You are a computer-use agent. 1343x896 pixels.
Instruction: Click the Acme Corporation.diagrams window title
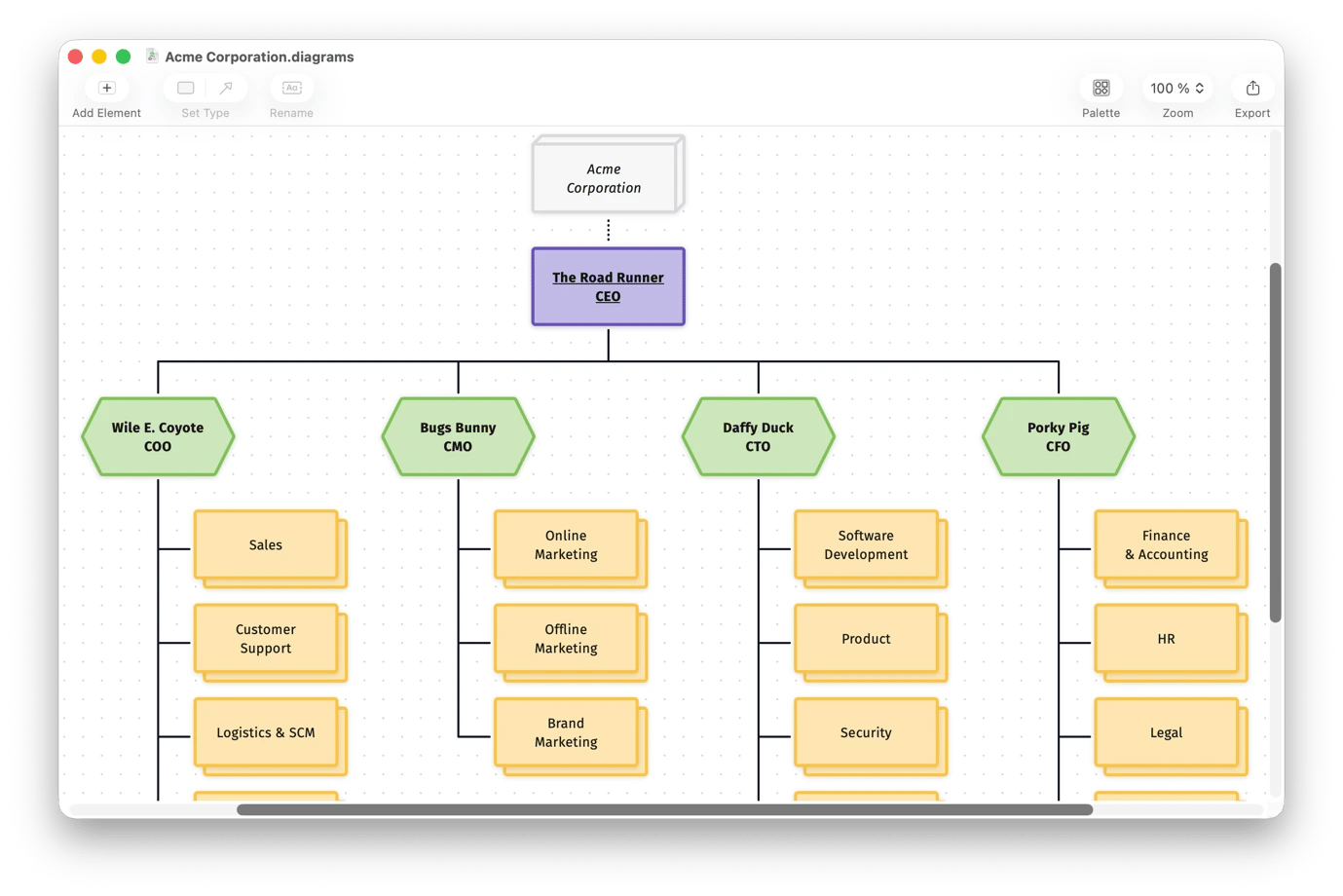(x=259, y=56)
